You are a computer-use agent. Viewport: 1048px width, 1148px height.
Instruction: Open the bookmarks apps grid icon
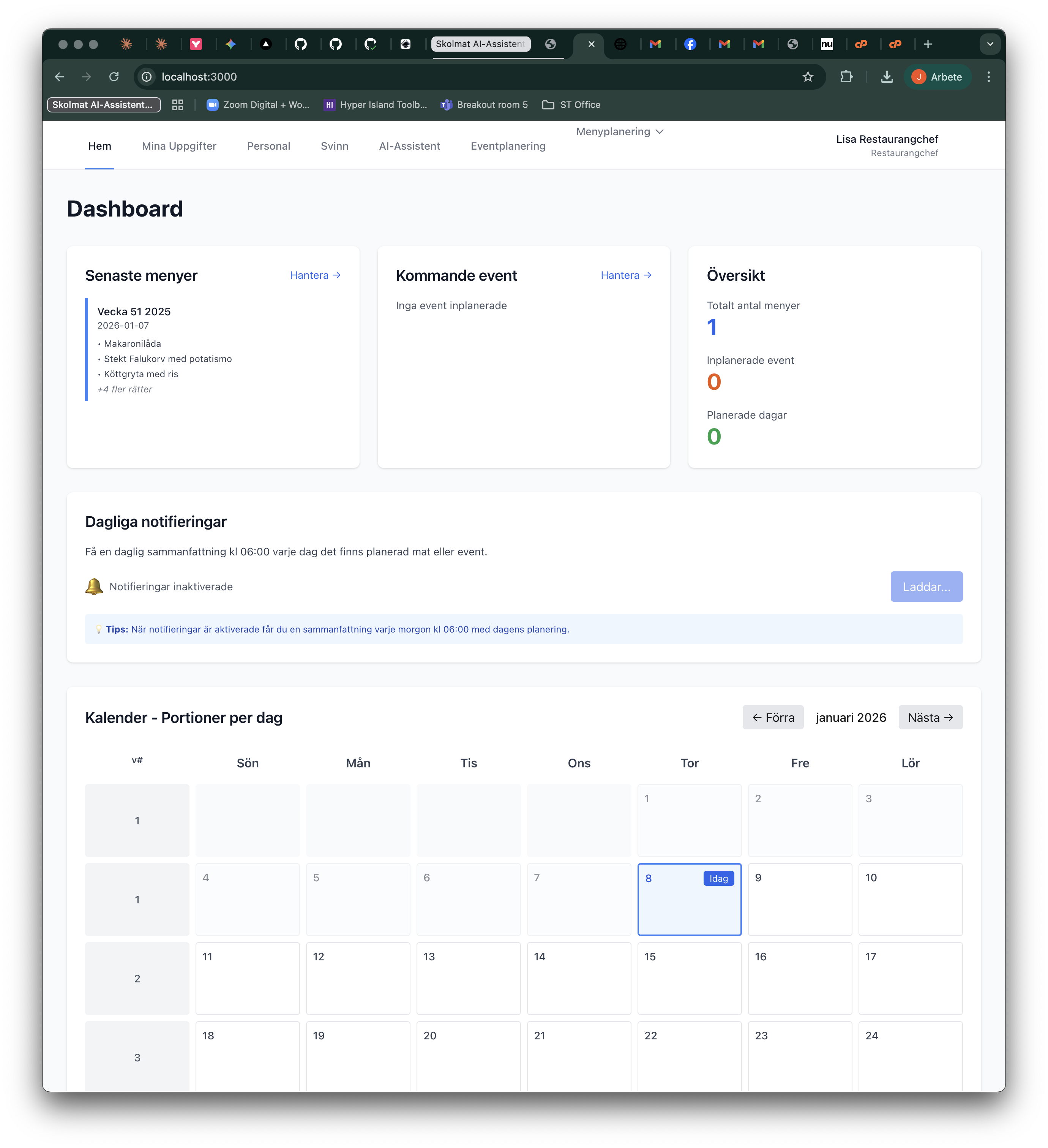coord(178,105)
